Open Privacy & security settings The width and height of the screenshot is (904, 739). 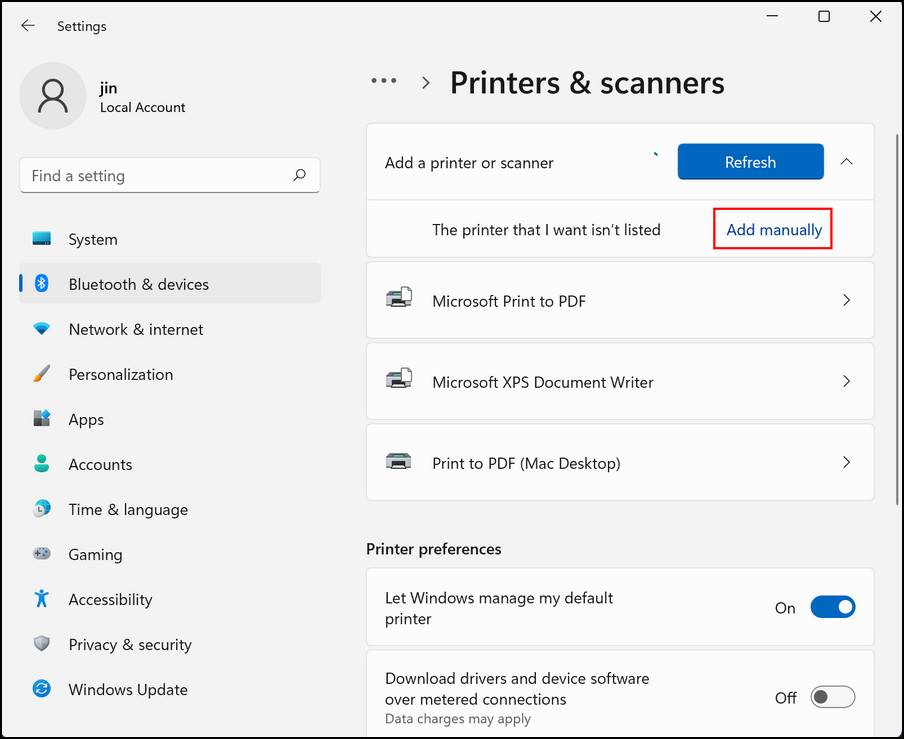click(x=129, y=645)
